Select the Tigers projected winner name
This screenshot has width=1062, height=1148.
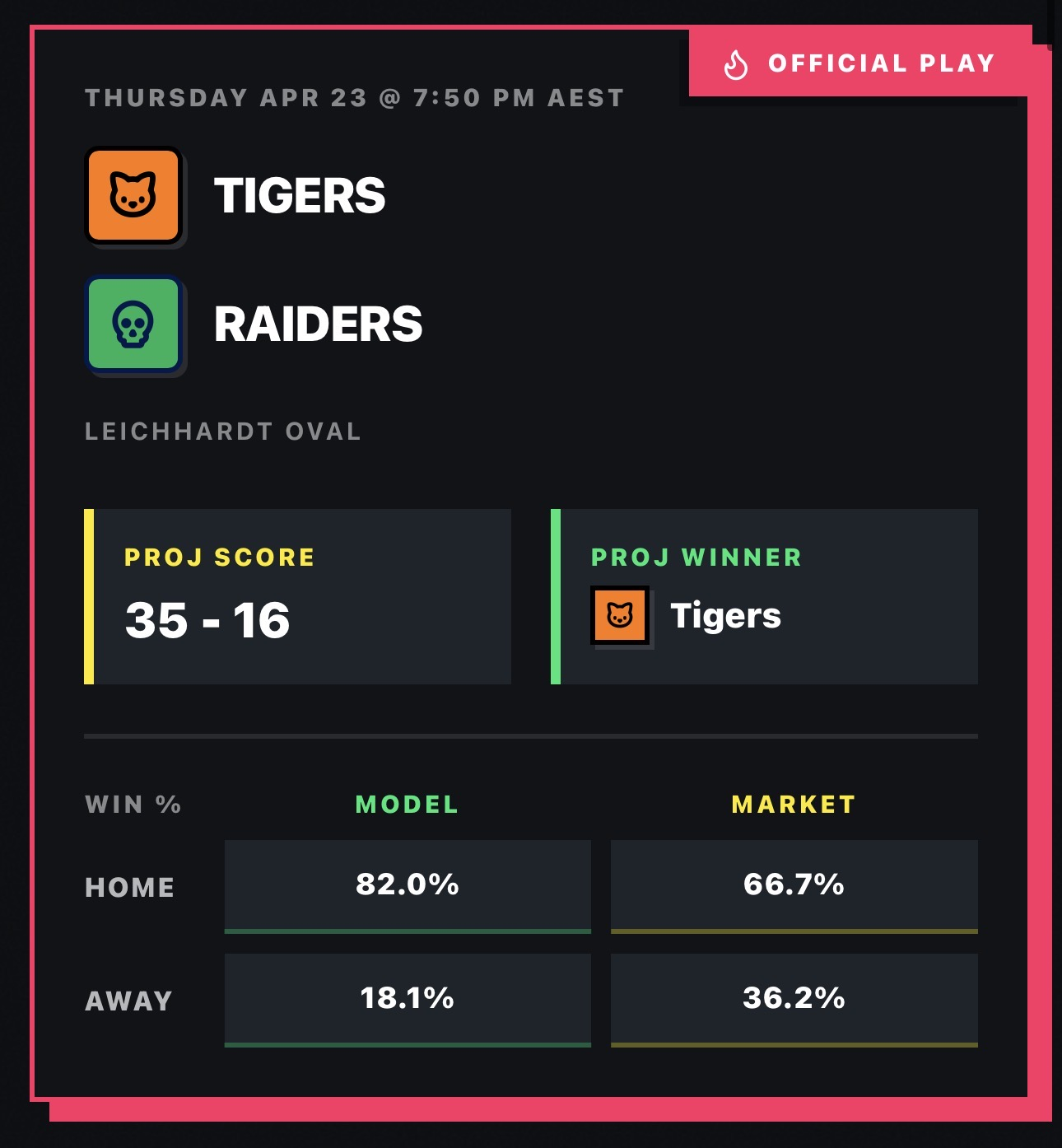pyautogui.click(x=725, y=616)
